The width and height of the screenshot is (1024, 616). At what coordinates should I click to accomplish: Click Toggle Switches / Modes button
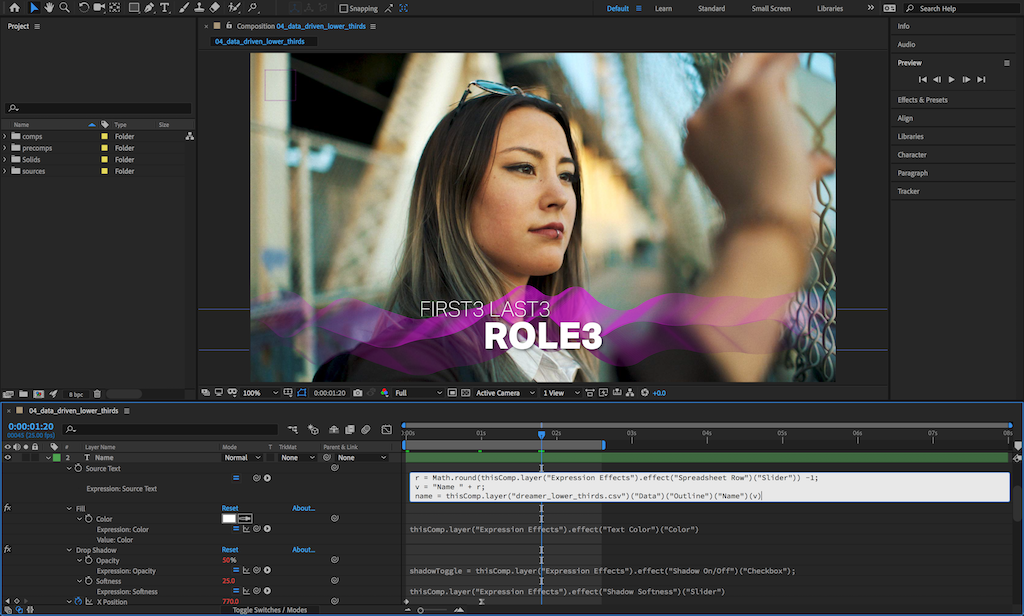tap(270, 609)
